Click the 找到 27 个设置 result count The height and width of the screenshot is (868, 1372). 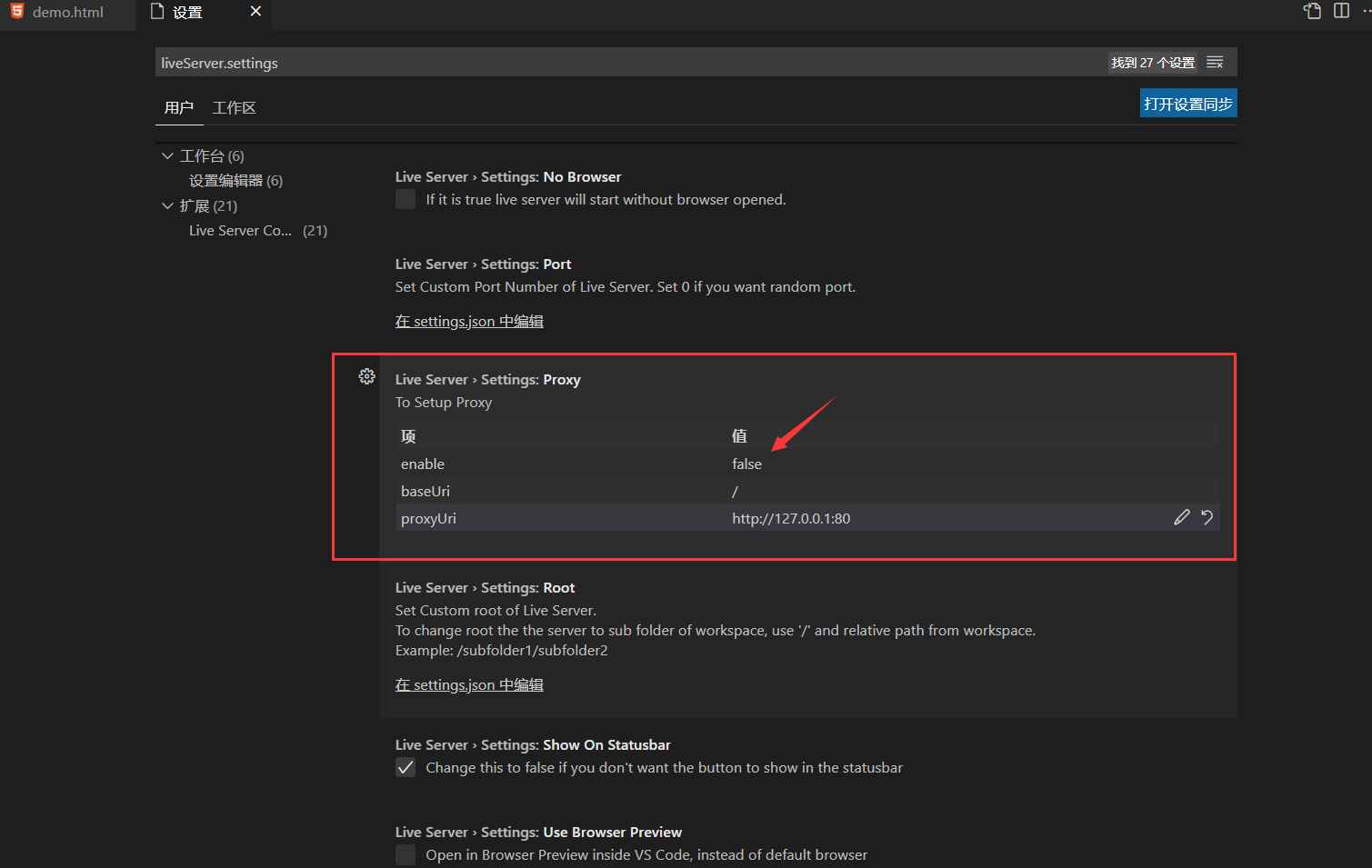tap(1152, 63)
